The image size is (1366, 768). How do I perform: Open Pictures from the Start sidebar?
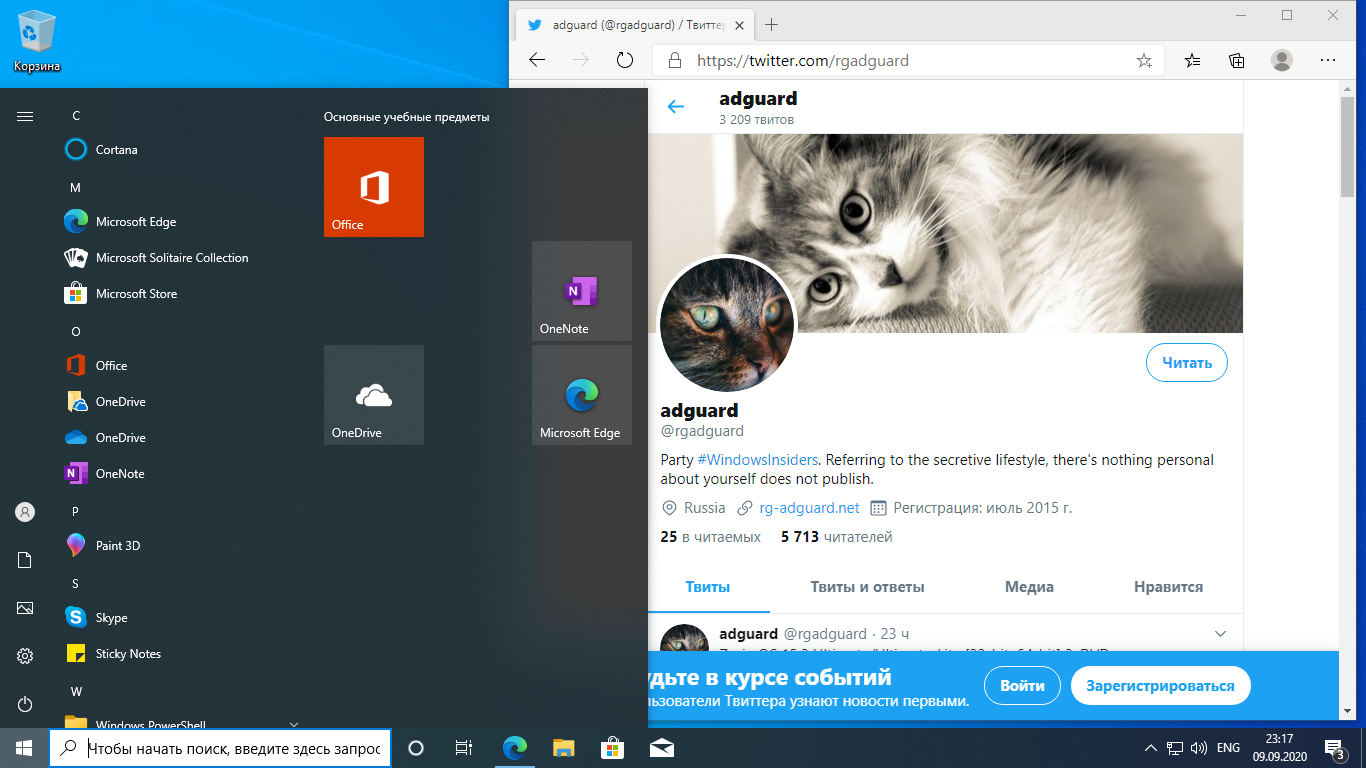[25, 608]
